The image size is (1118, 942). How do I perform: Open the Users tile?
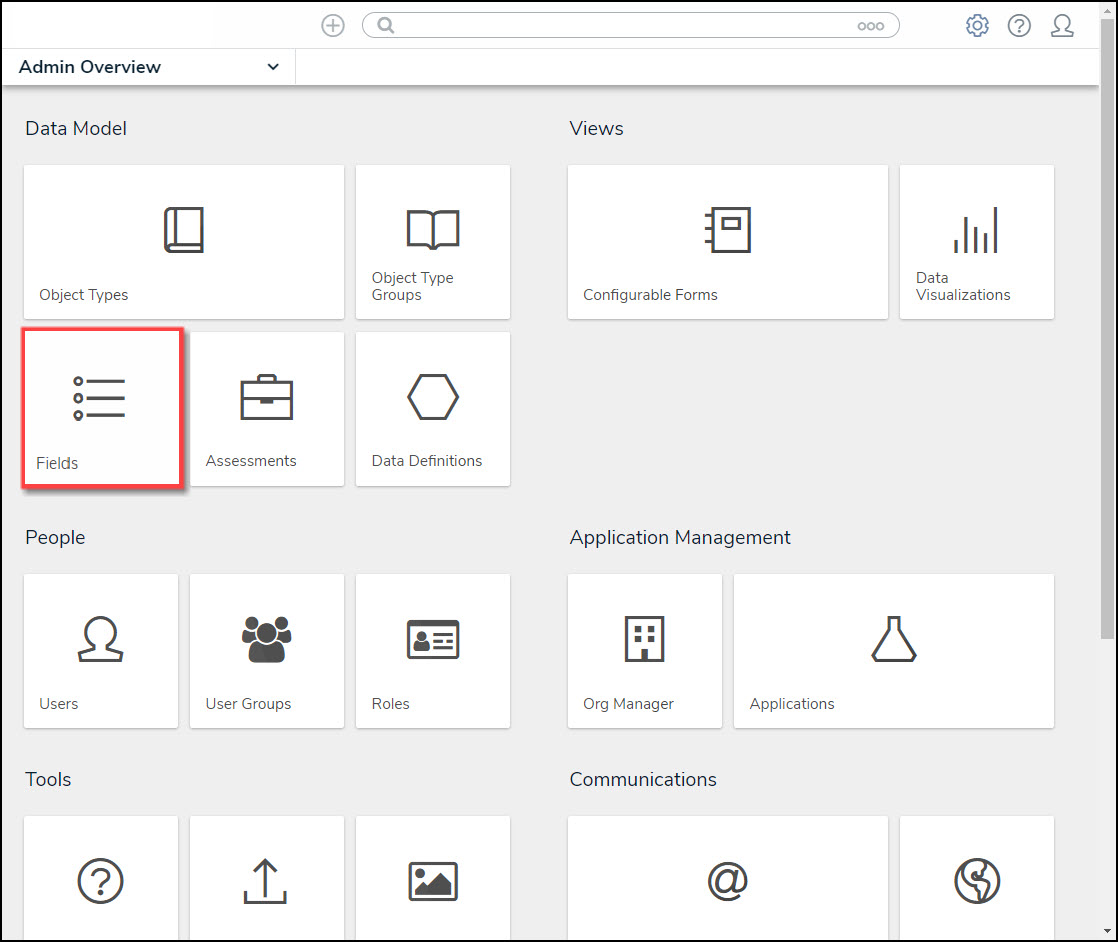tap(101, 650)
